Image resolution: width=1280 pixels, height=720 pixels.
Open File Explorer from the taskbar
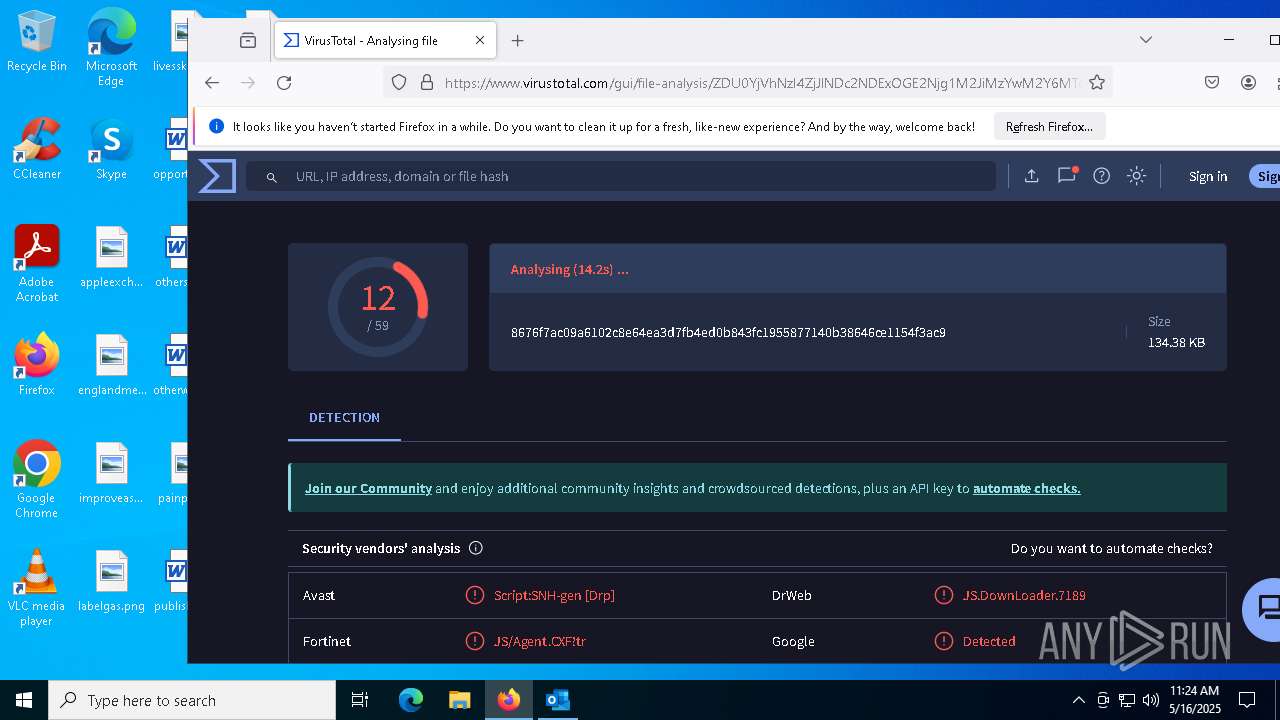tap(460, 700)
